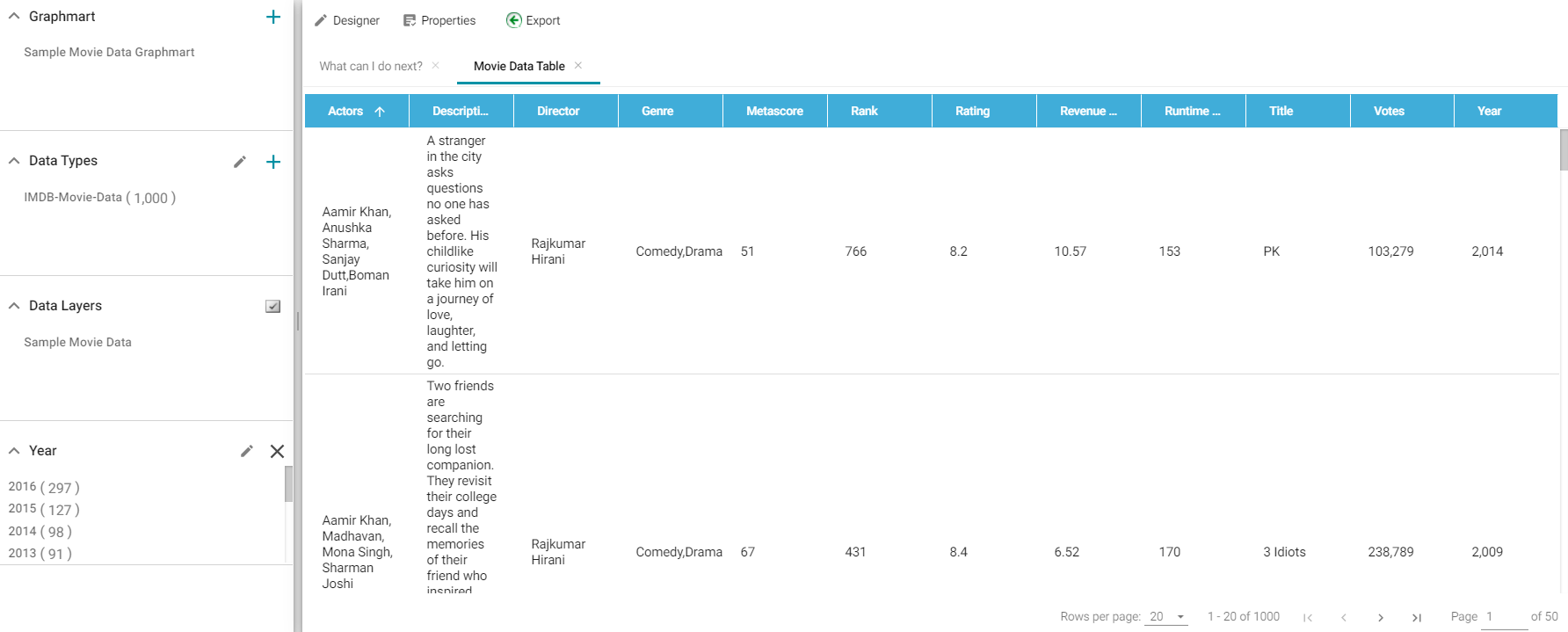Click the ascending sort arrow on Actors

pyautogui.click(x=380, y=112)
